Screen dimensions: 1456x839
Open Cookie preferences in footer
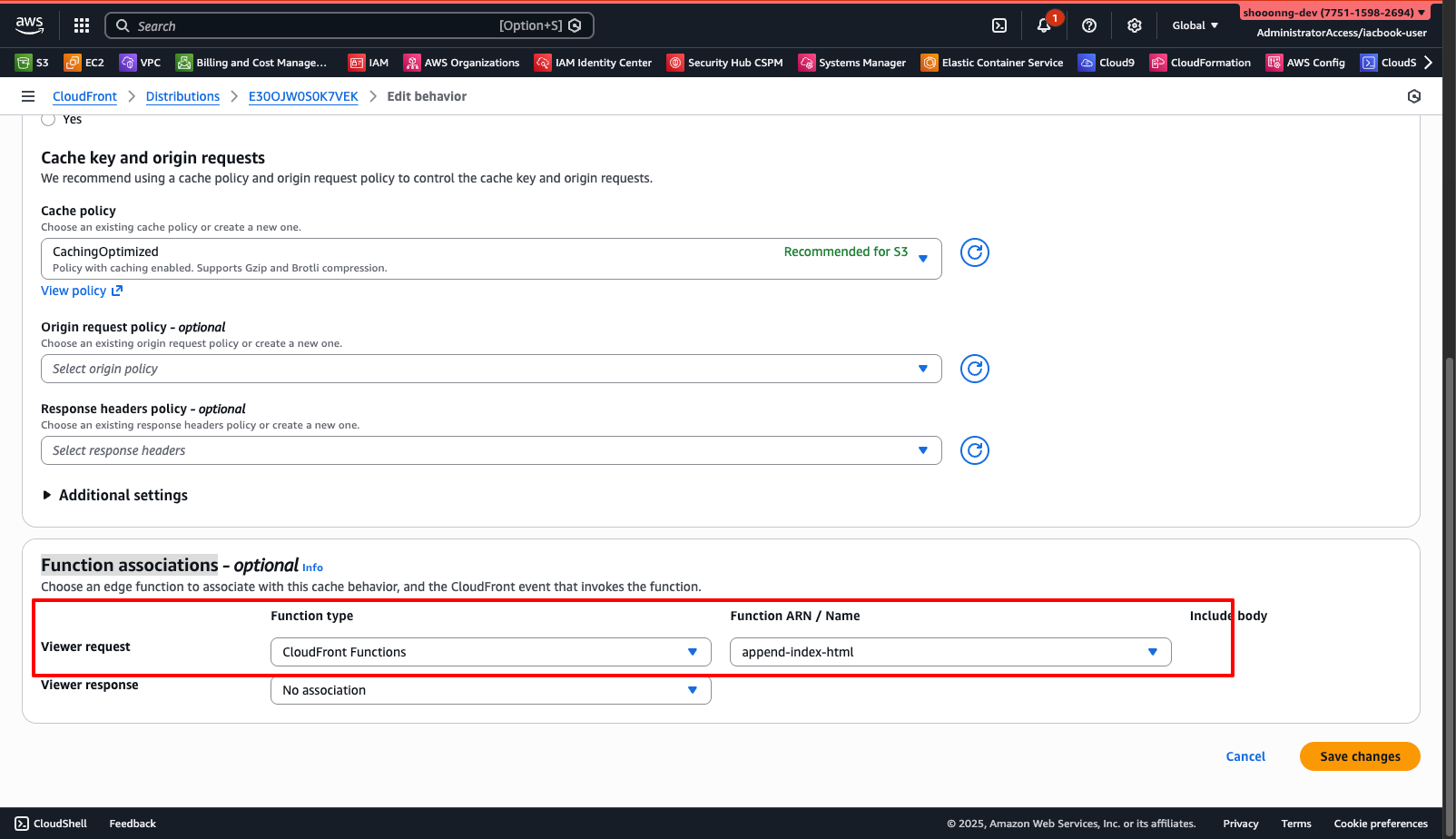click(1381, 824)
